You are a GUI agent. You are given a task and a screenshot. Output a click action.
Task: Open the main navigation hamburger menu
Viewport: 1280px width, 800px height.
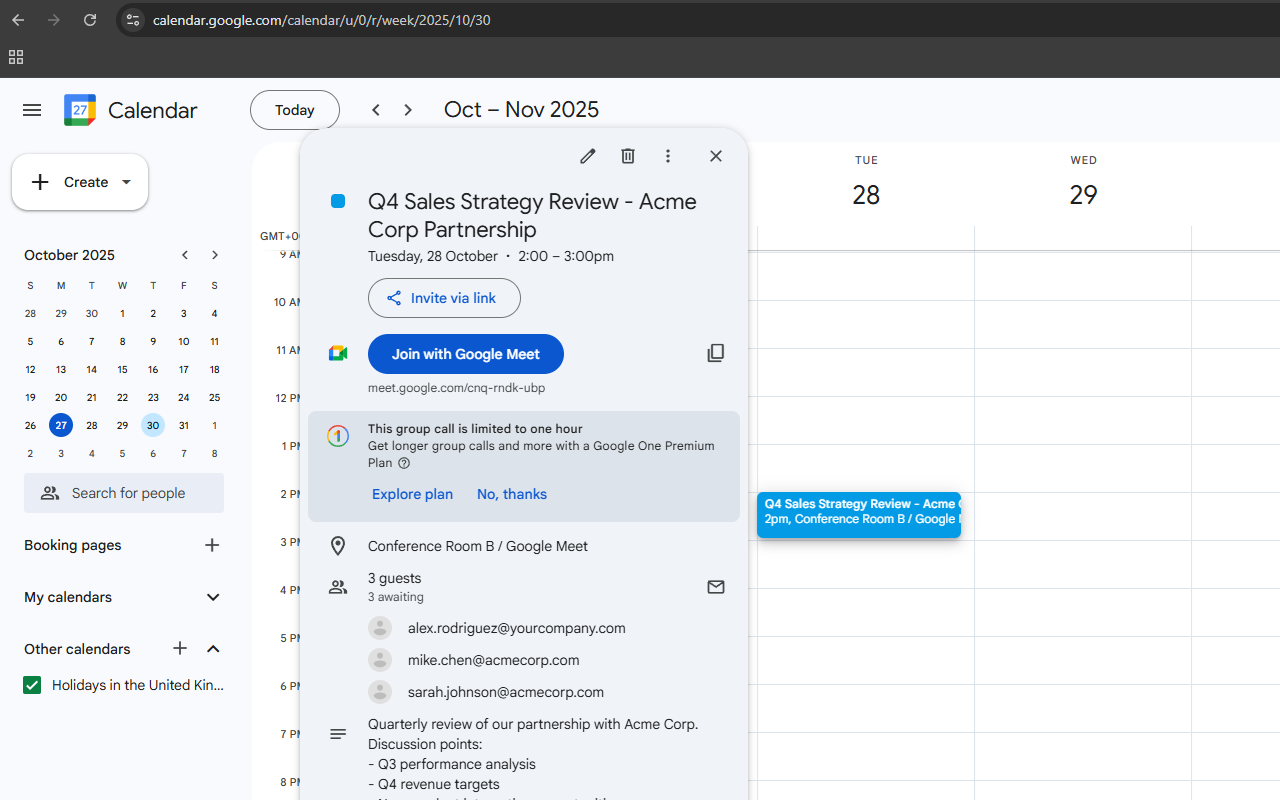tap(31, 110)
